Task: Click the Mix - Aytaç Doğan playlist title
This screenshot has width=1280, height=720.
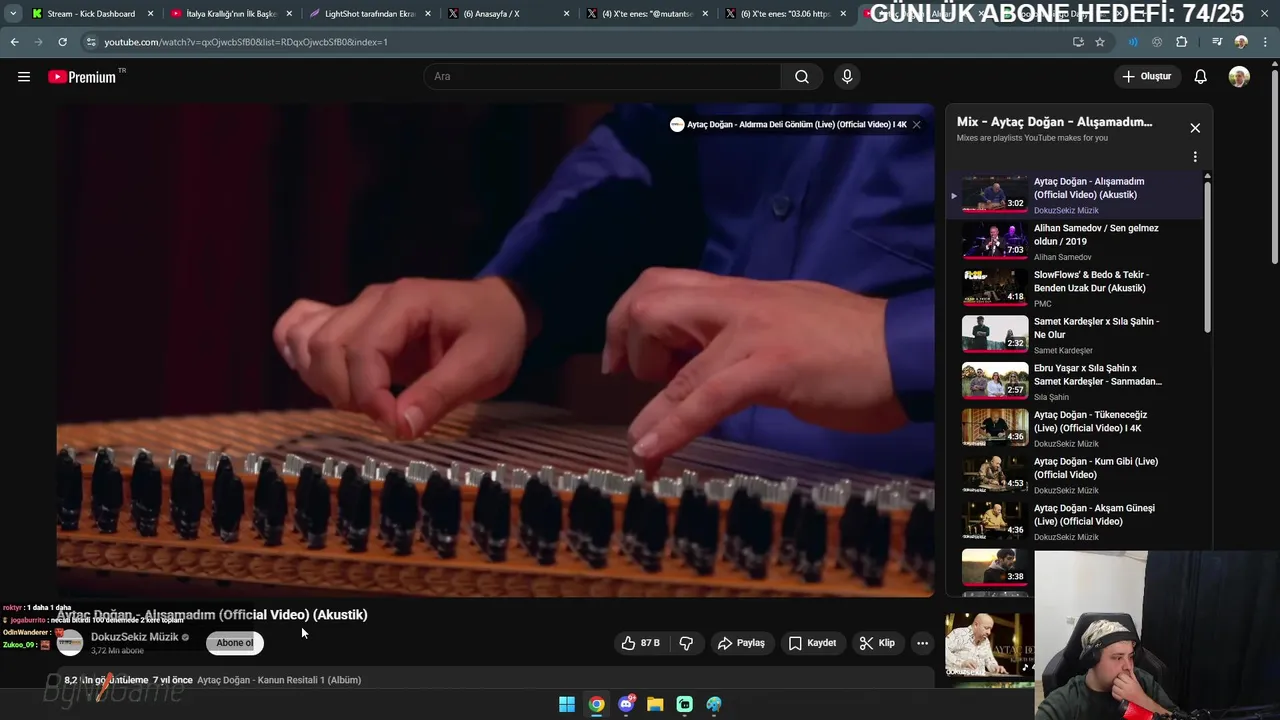Action: pyautogui.click(x=1054, y=122)
